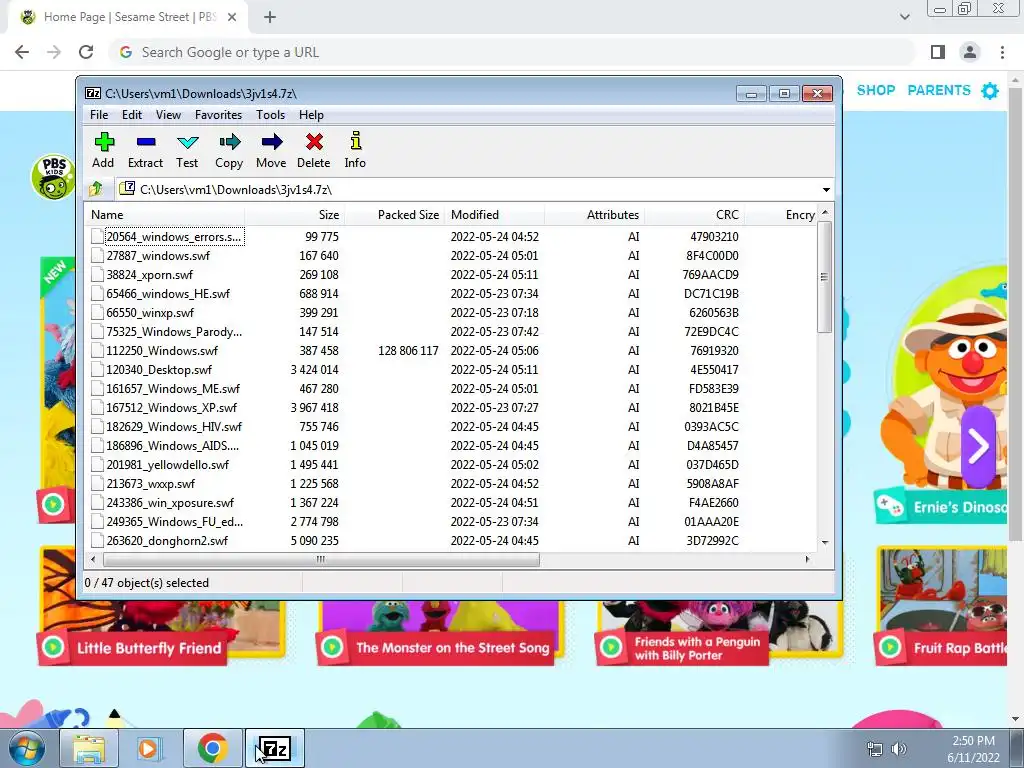Open Chrome's tab search chevron
Viewport: 1024px width, 768px height.
click(904, 18)
